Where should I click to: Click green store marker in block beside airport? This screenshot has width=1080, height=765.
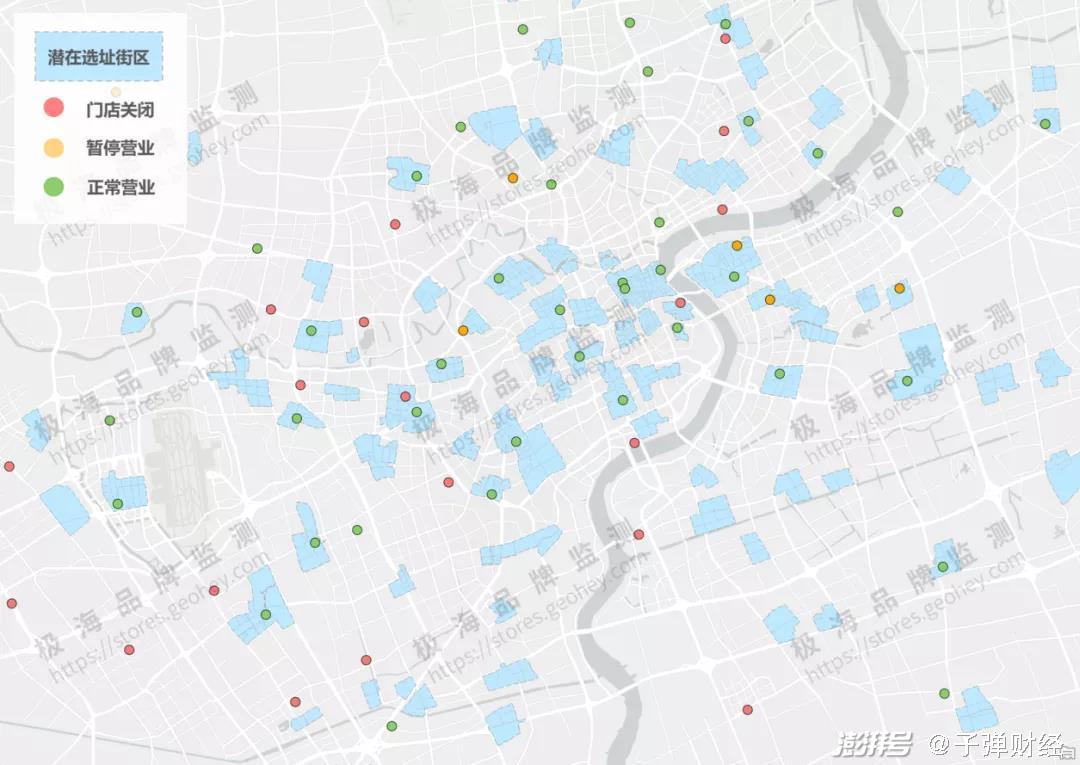click(118, 504)
